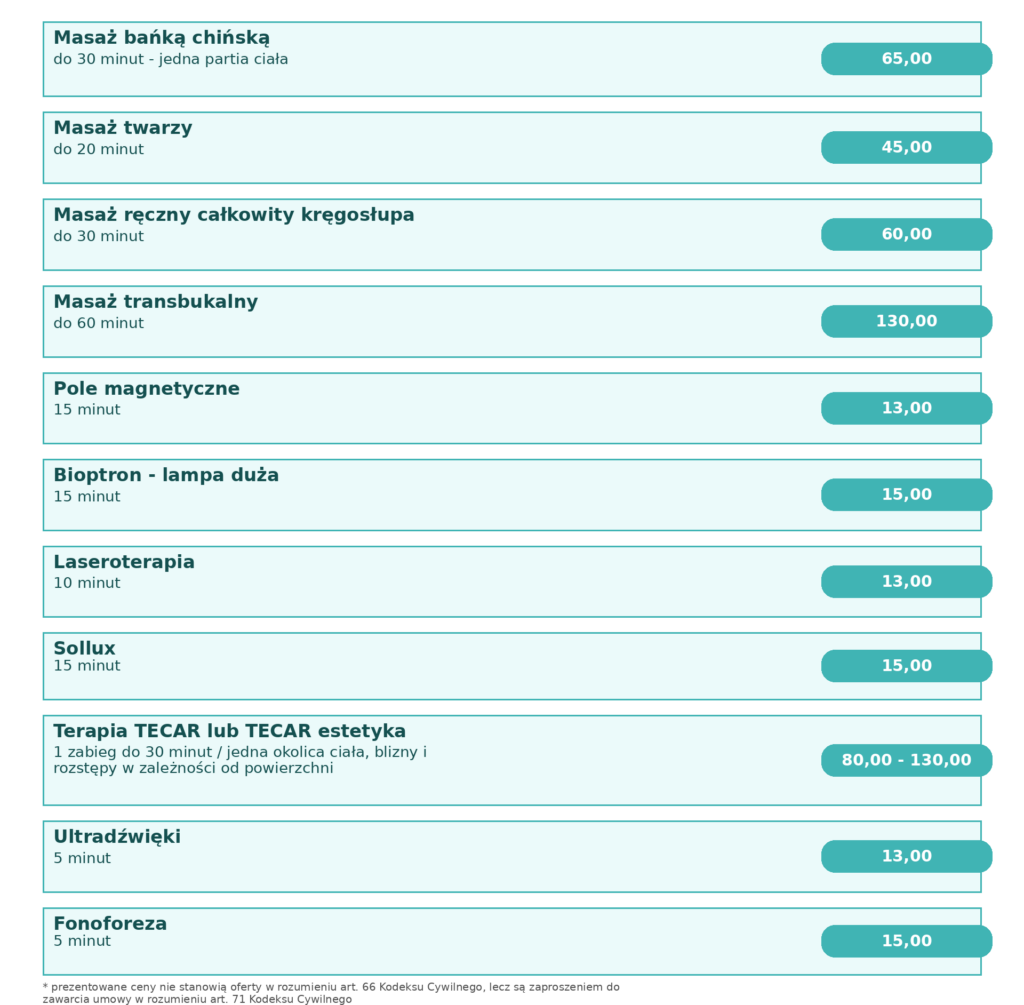
Task: Click the Pole magnetyczne price button
Action: coord(906,408)
